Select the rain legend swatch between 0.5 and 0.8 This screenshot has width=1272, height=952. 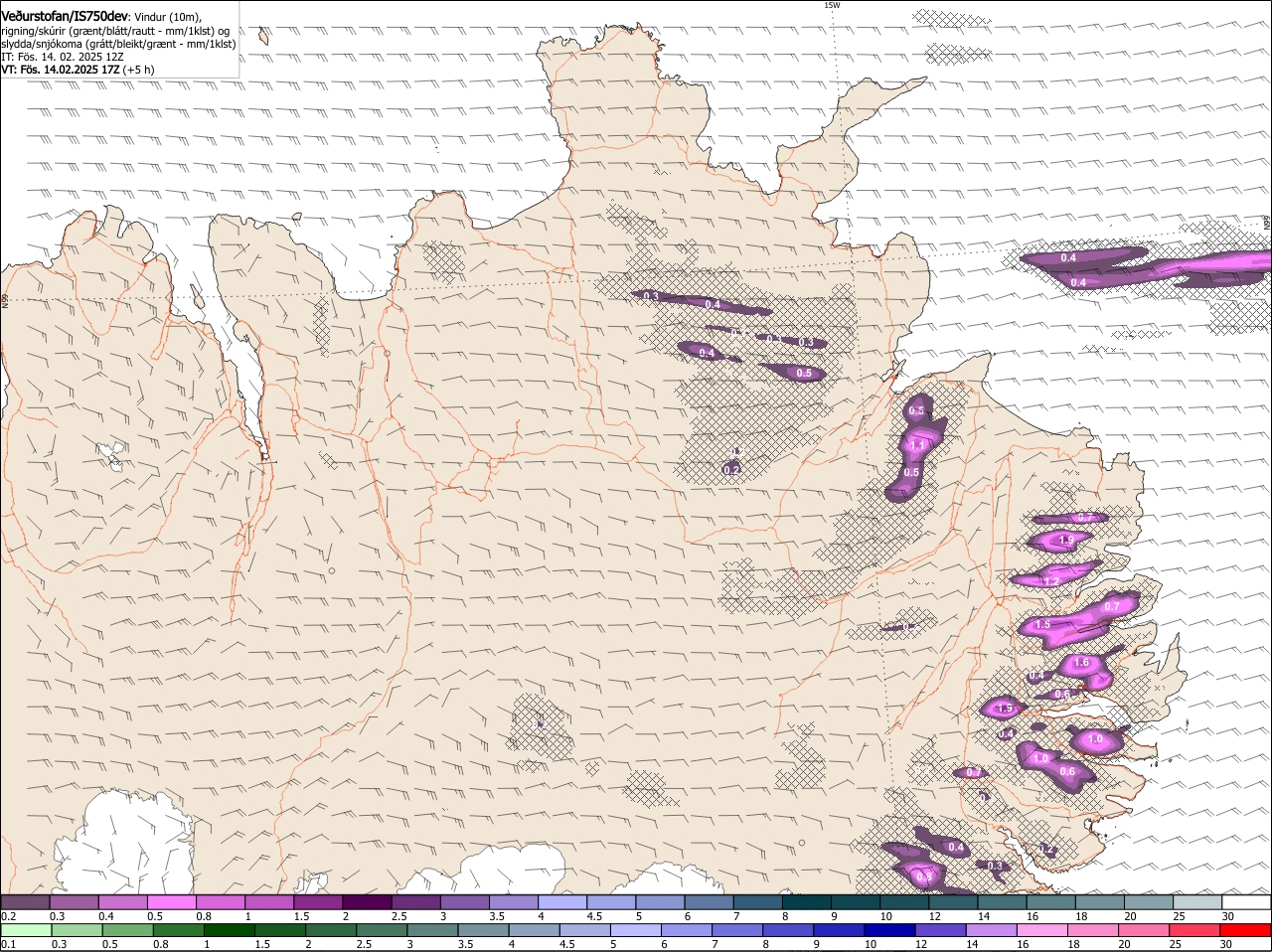click(127, 930)
